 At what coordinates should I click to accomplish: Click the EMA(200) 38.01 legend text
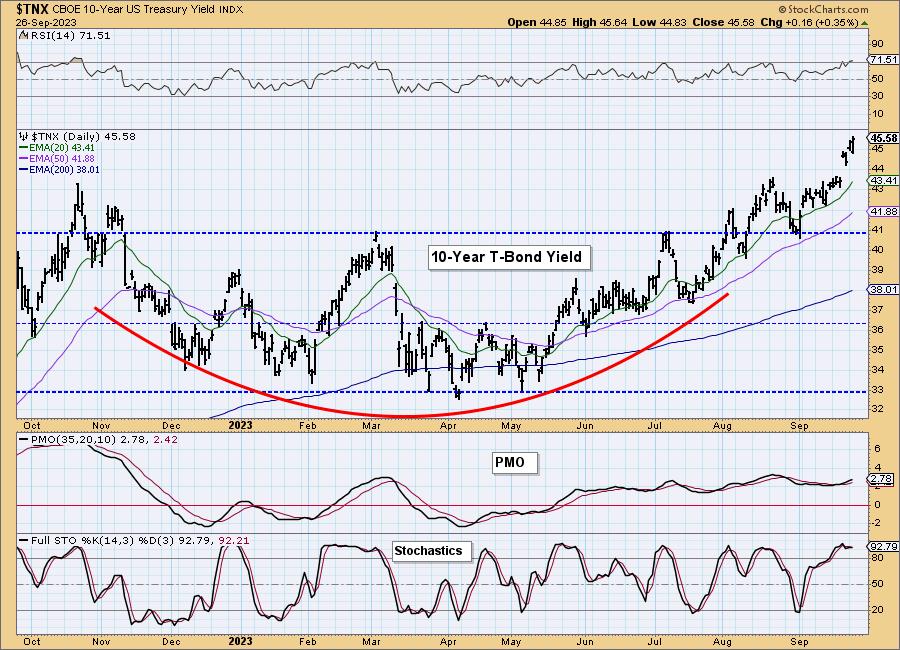pos(64,169)
